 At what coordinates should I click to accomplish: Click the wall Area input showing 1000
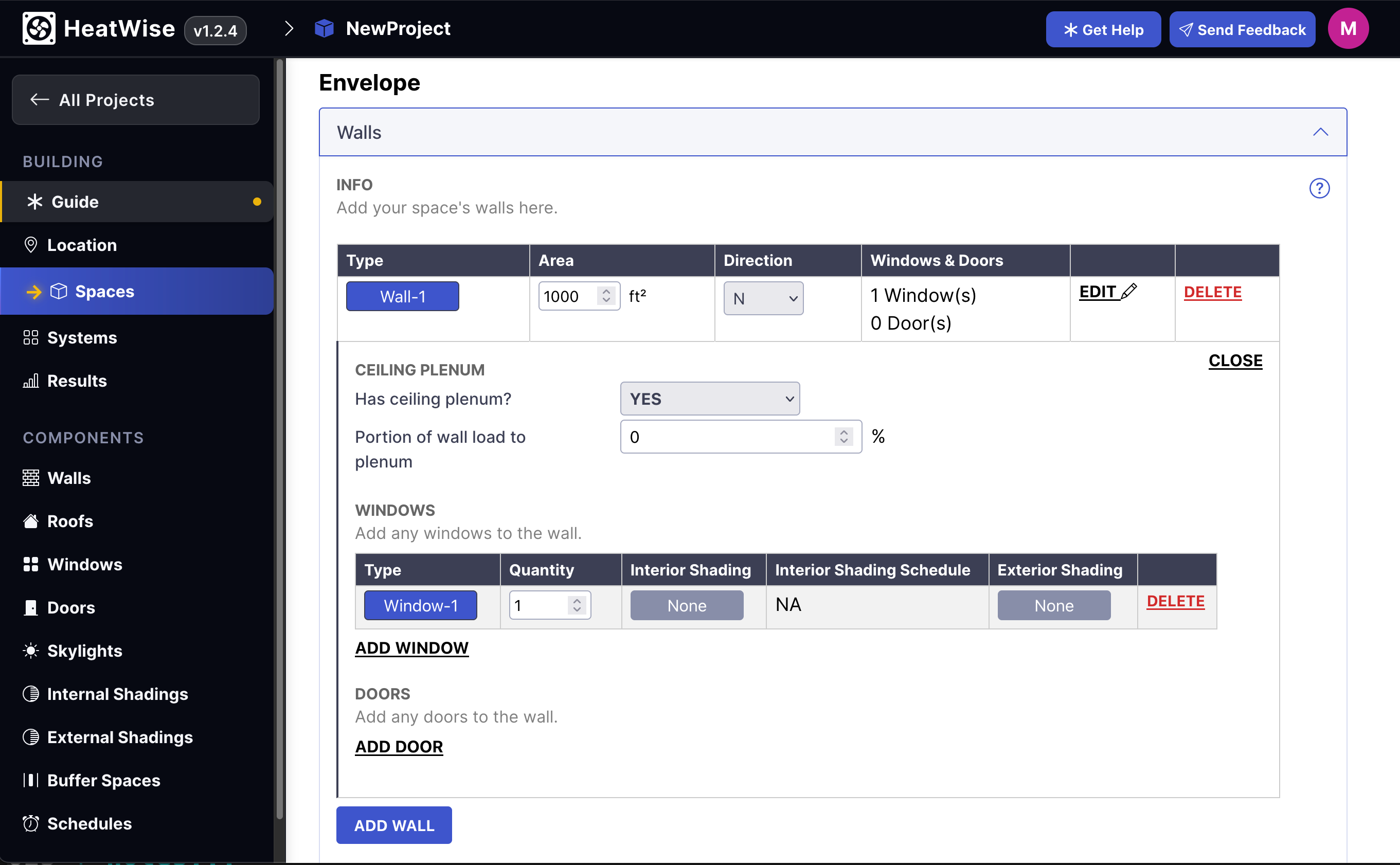(579, 296)
